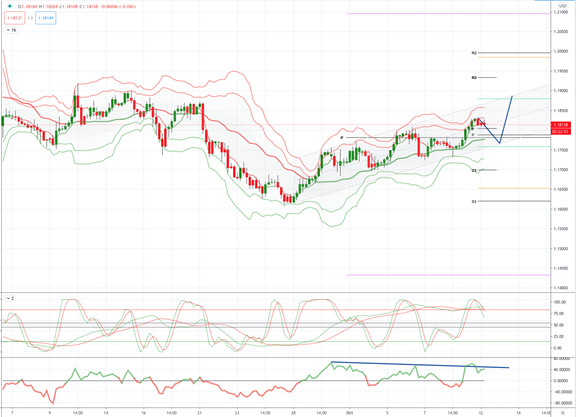Viewport: 576px width, 417px height.
Task: Click the countdown timer label on price axis
Action: [x=561, y=131]
